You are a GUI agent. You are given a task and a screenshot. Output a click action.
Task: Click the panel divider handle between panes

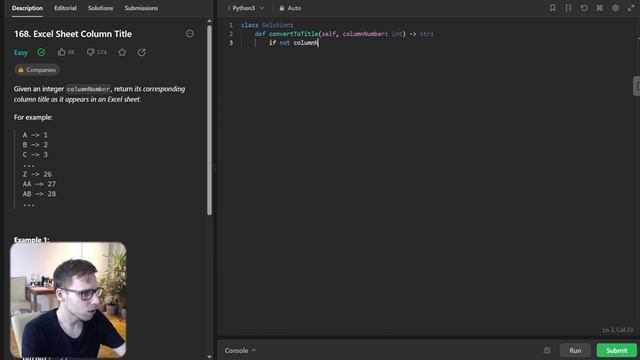pyautogui.click(x=215, y=168)
